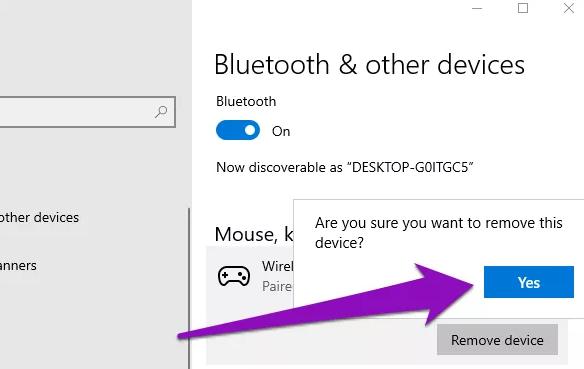Focus the settings search field
The width and height of the screenshot is (584, 369).
point(87,112)
